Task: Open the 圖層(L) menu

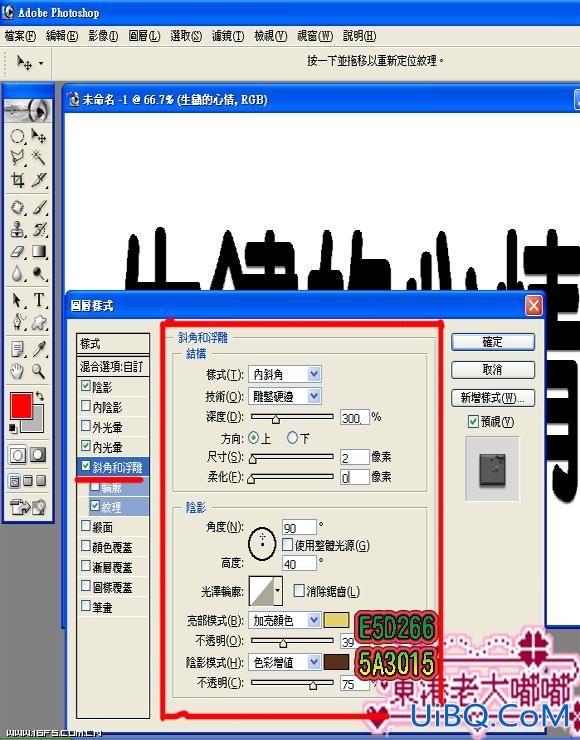Action: [x=144, y=36]
